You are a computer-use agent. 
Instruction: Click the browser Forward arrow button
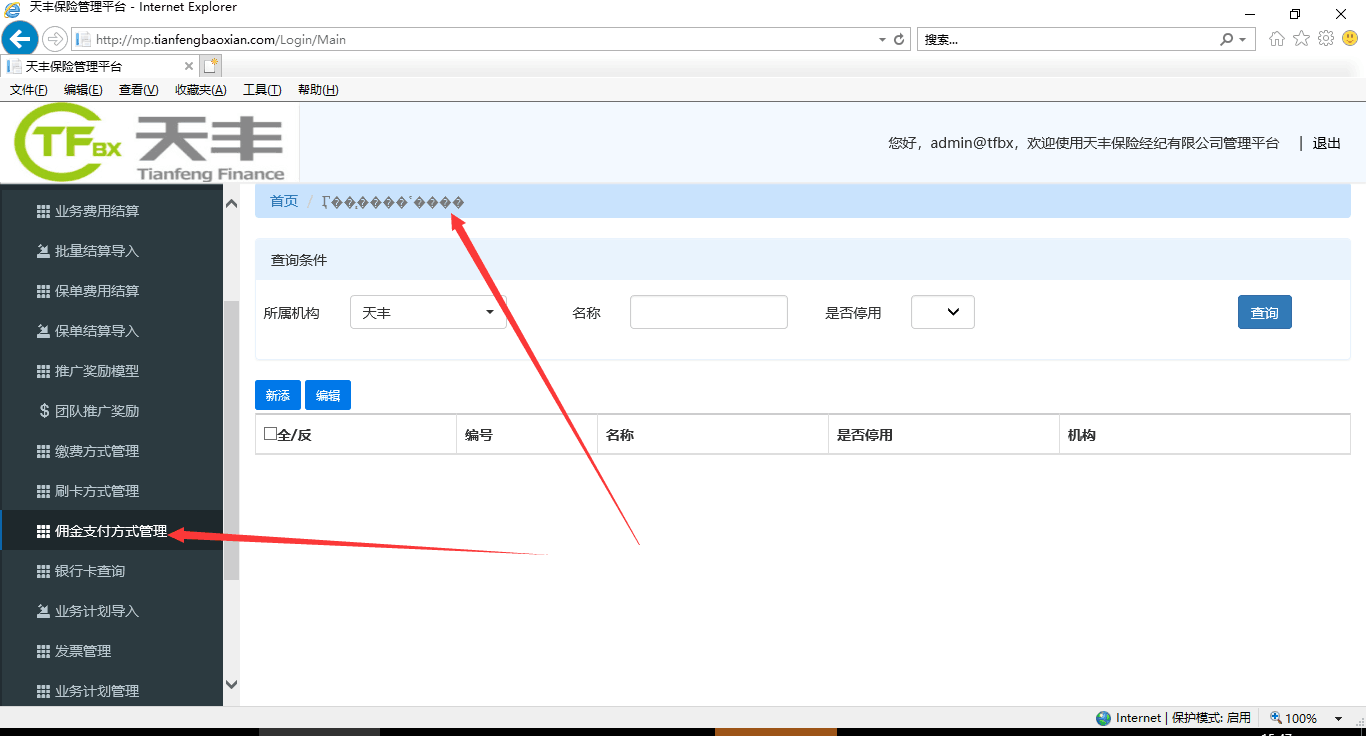[55, 39]
